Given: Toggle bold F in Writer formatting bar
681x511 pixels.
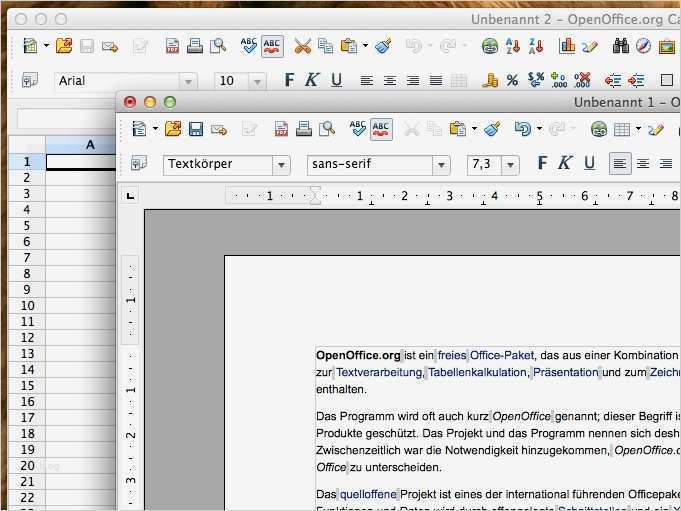Looking at the screenshot, I should [542, 163].
